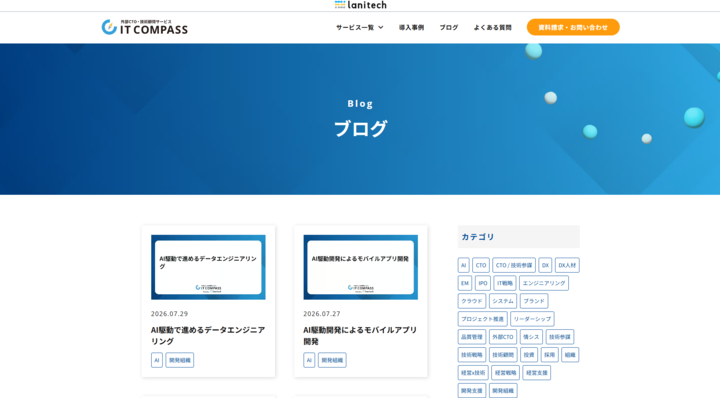Filter by the 投資 category tag
The height and width of the screenshot is (398, 720).
(529, 354)
